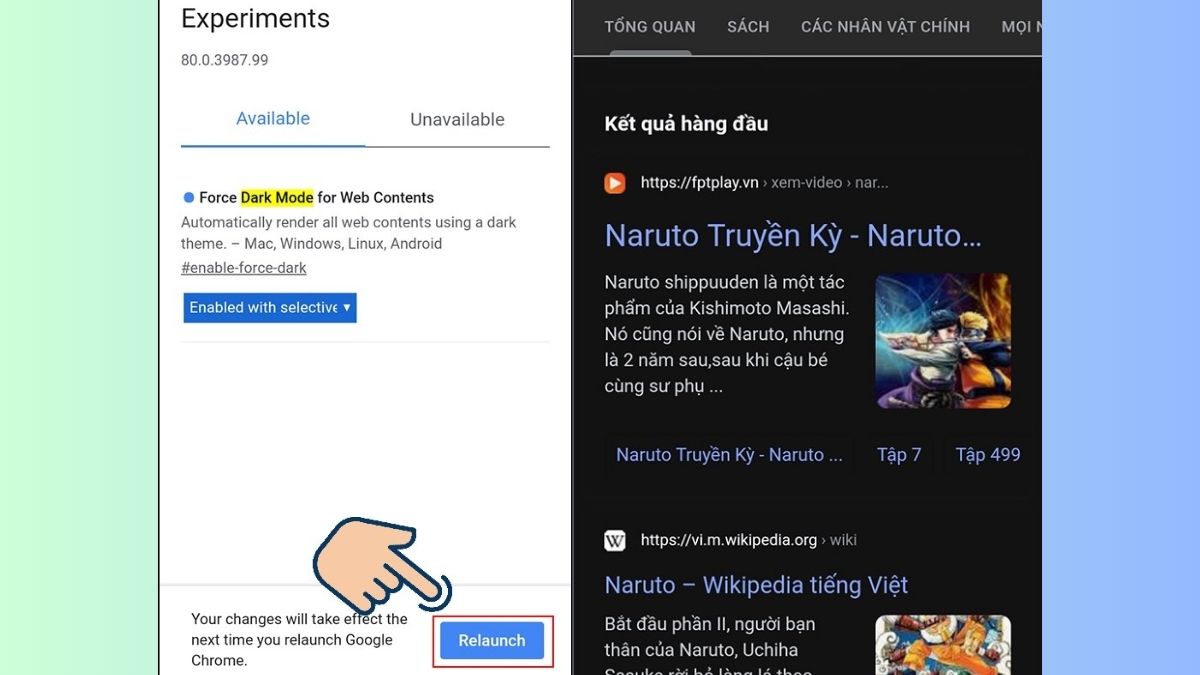The image size is (1200, 675).
Task: Click the blue dot beside Force Dark Mode
Action: pos(188,198)
